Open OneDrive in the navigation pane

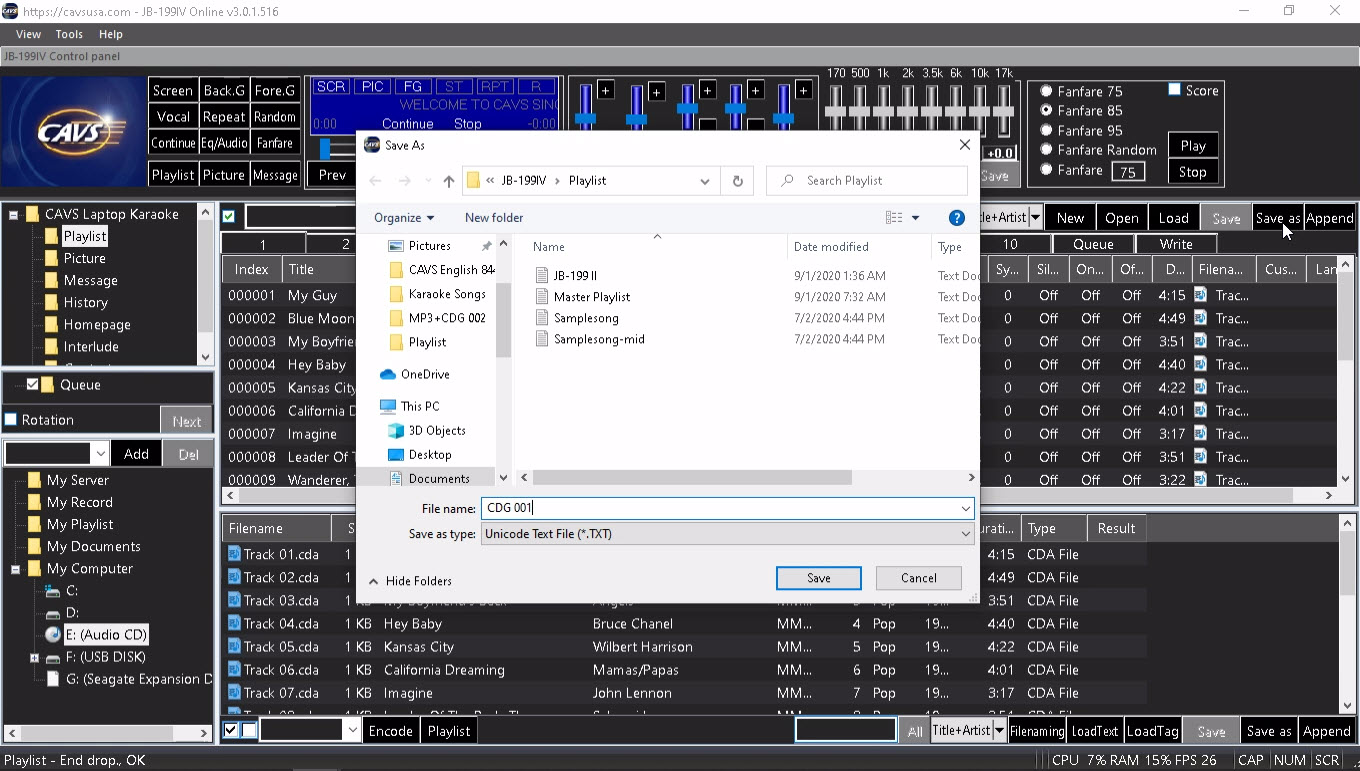pos(413,374)
